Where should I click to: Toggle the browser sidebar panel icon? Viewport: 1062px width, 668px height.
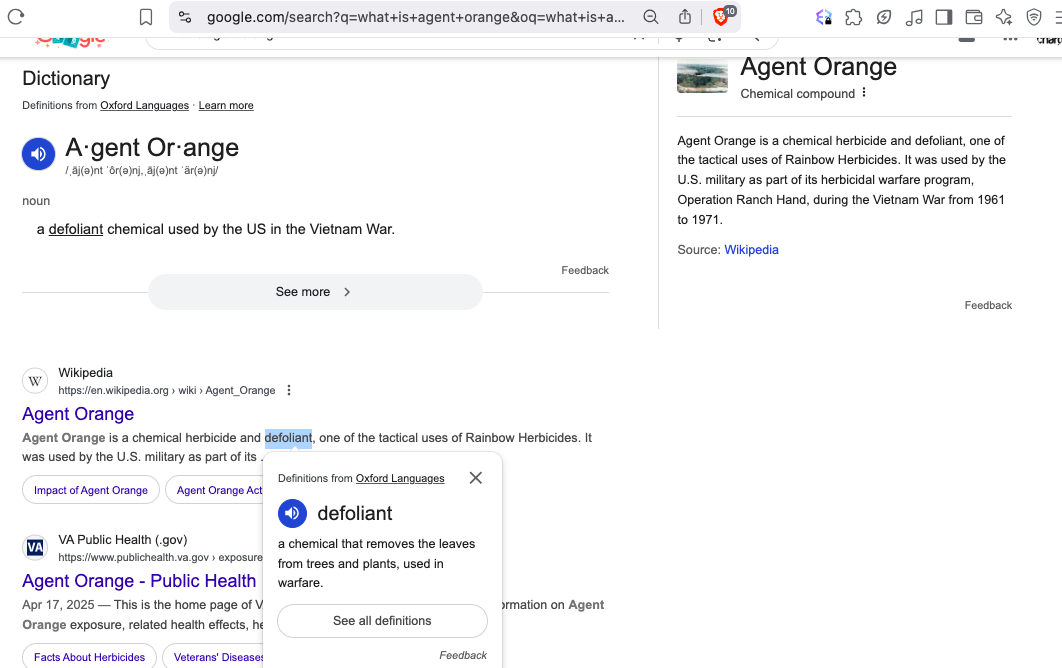943,17
